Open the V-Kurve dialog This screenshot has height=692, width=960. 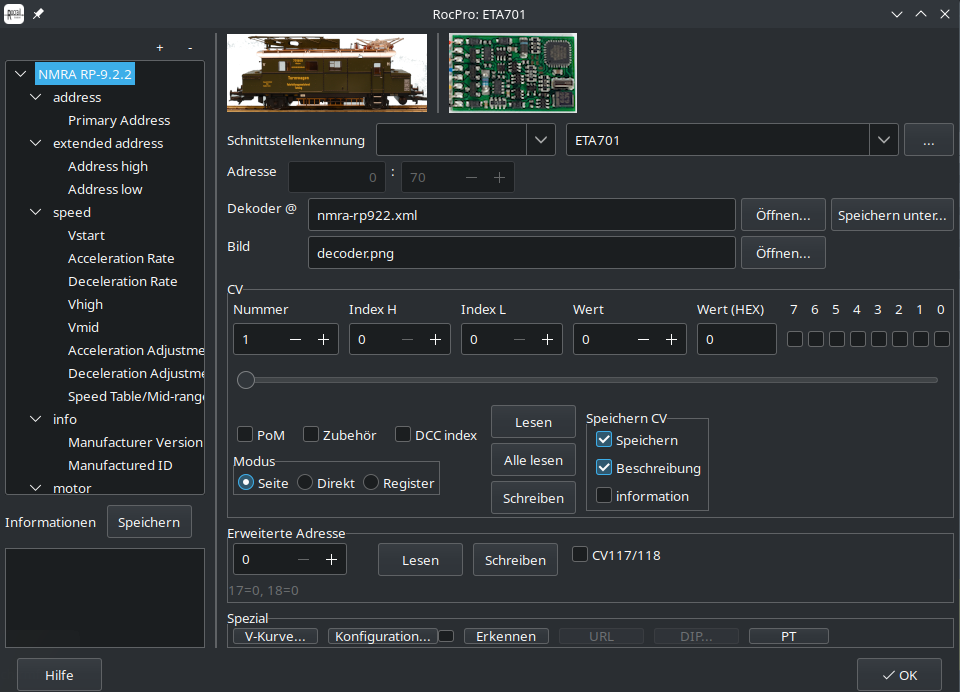275,636
